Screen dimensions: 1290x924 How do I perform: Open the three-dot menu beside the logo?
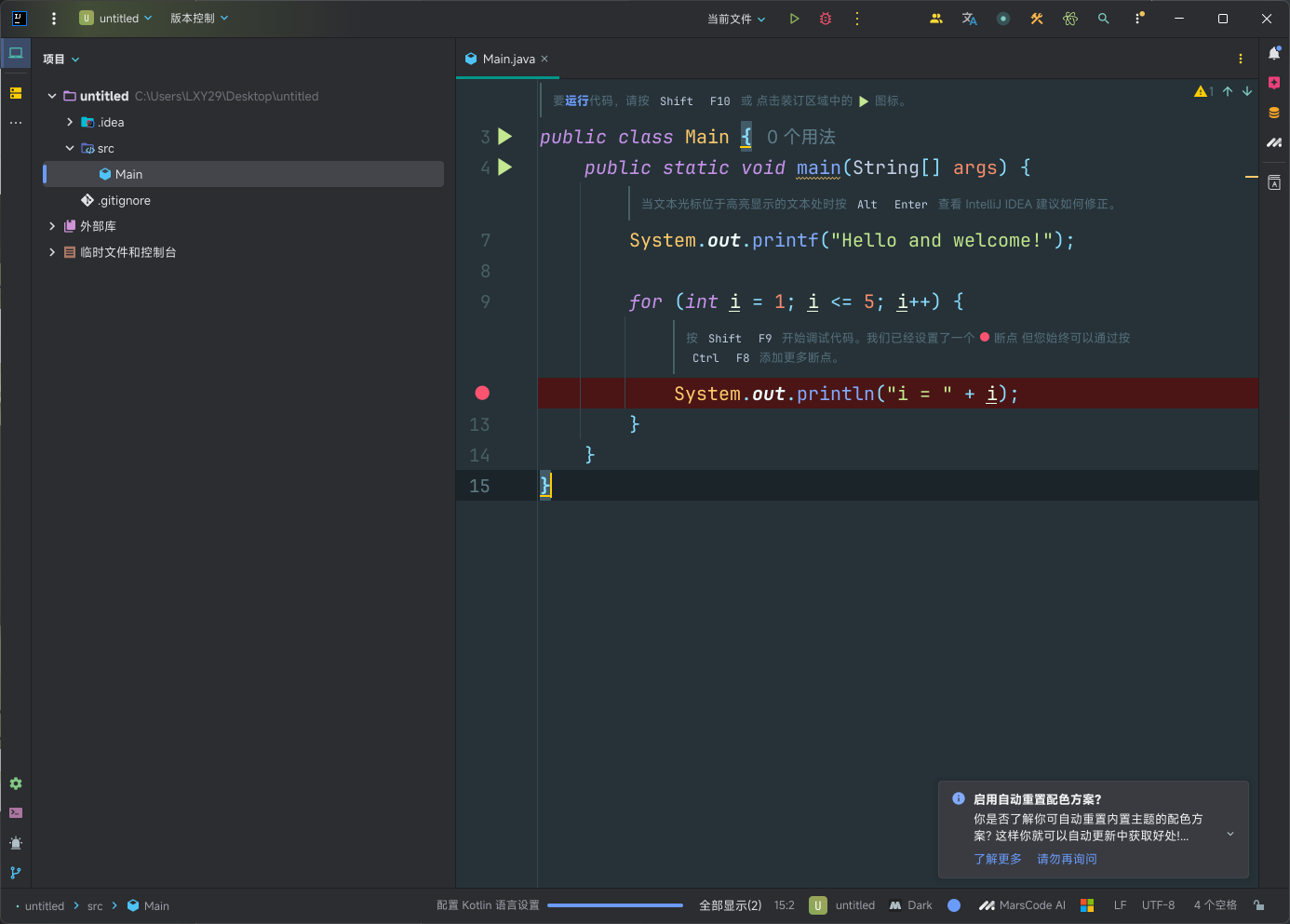(x=54, y=18)
